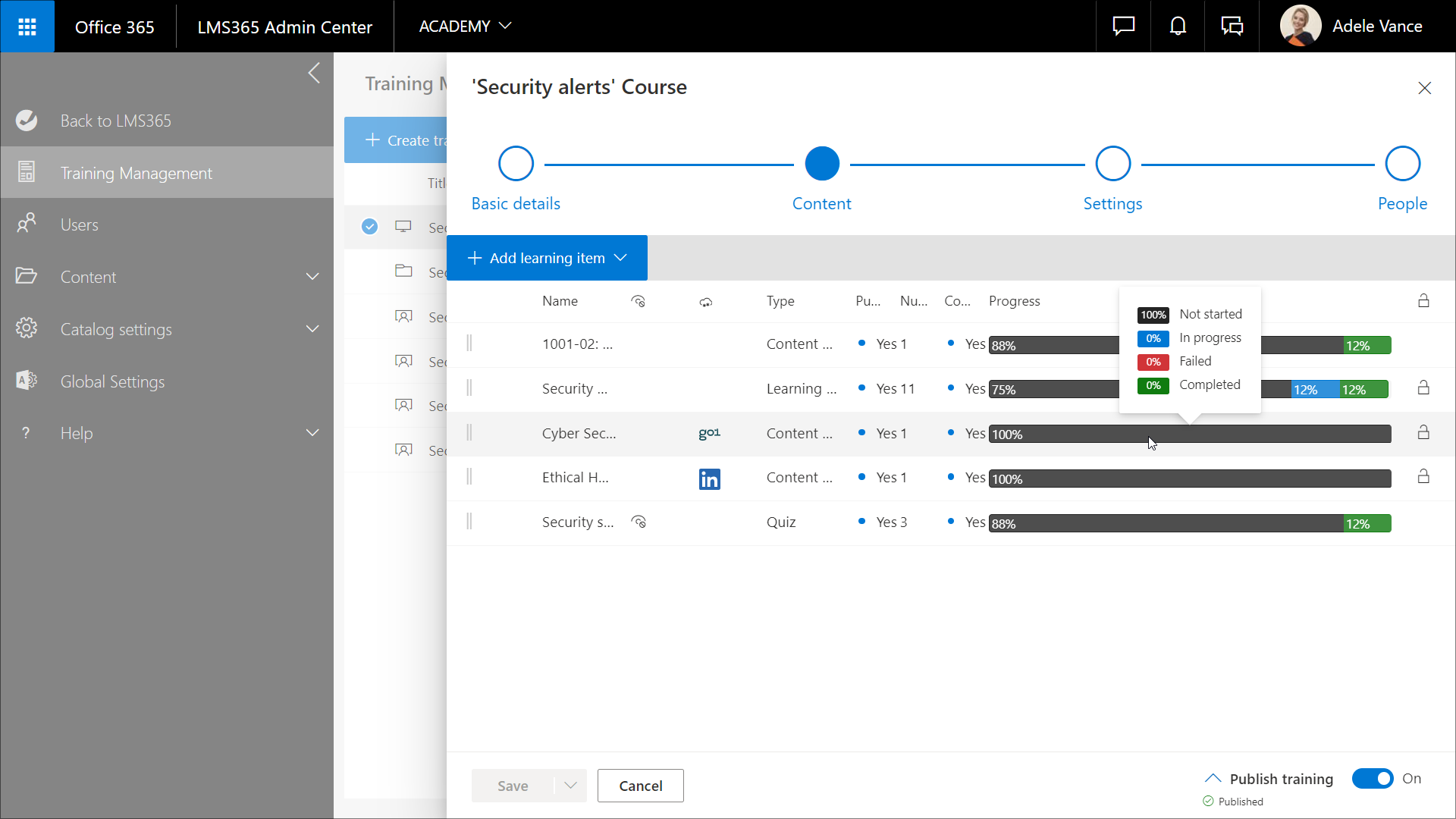
Task: Click the drag handle of 1001-02 row
Action: pos(469,344)
